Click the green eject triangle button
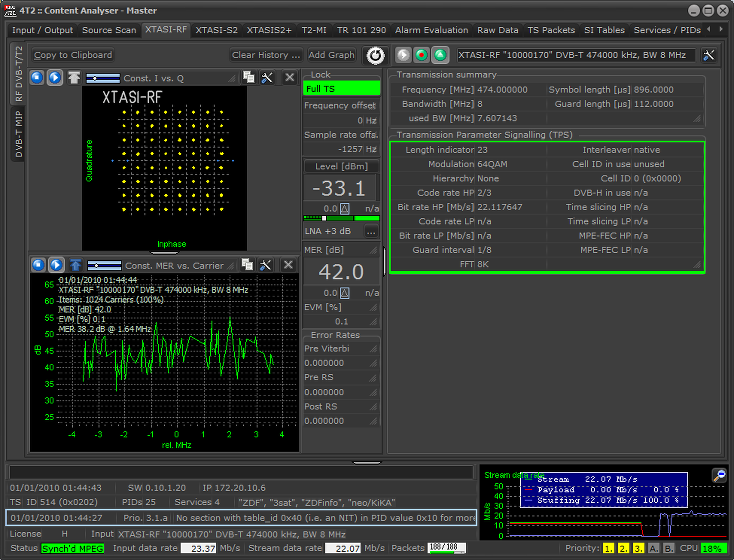 click(x=440, y=55)
